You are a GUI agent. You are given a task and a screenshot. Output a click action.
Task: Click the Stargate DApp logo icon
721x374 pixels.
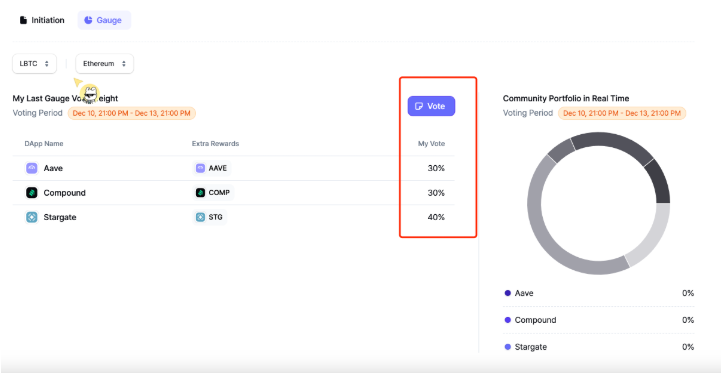click(x=32, y=217)
